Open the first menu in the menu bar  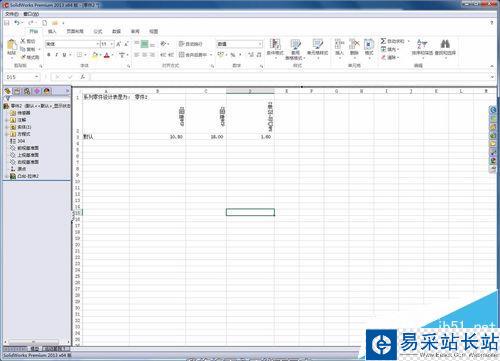click(12, 14)
